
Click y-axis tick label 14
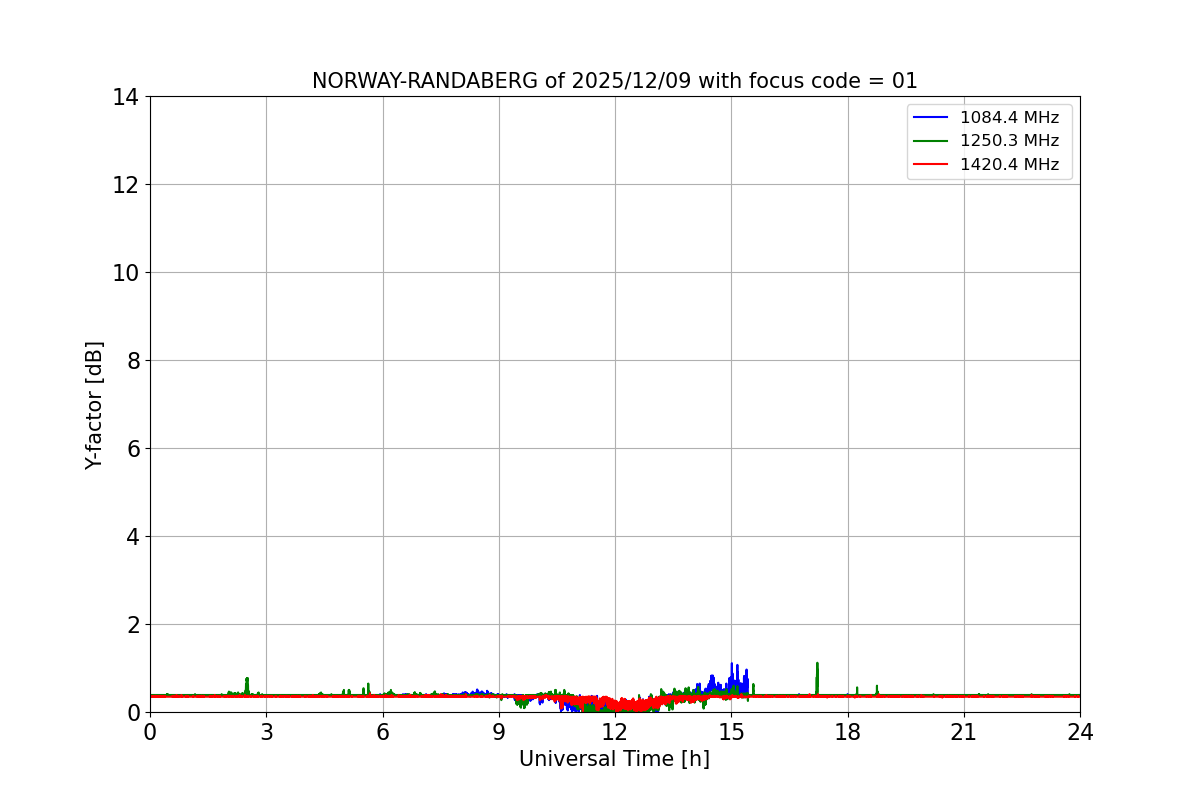coord(126,97)
